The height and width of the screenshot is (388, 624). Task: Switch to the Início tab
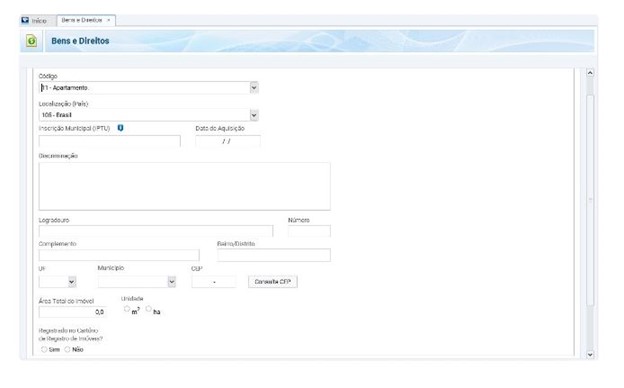(35, 20)
